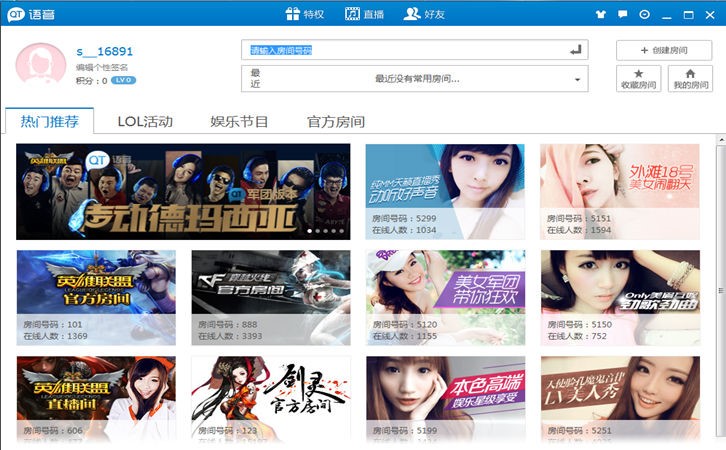
Task: Switch to the 娱乐节目 tab
Action: coord(239,122)
